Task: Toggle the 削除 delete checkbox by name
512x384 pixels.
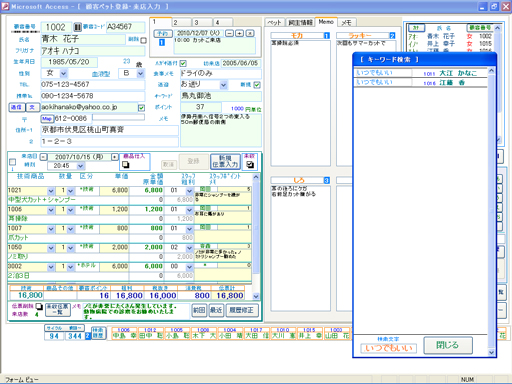Action: 143,41
